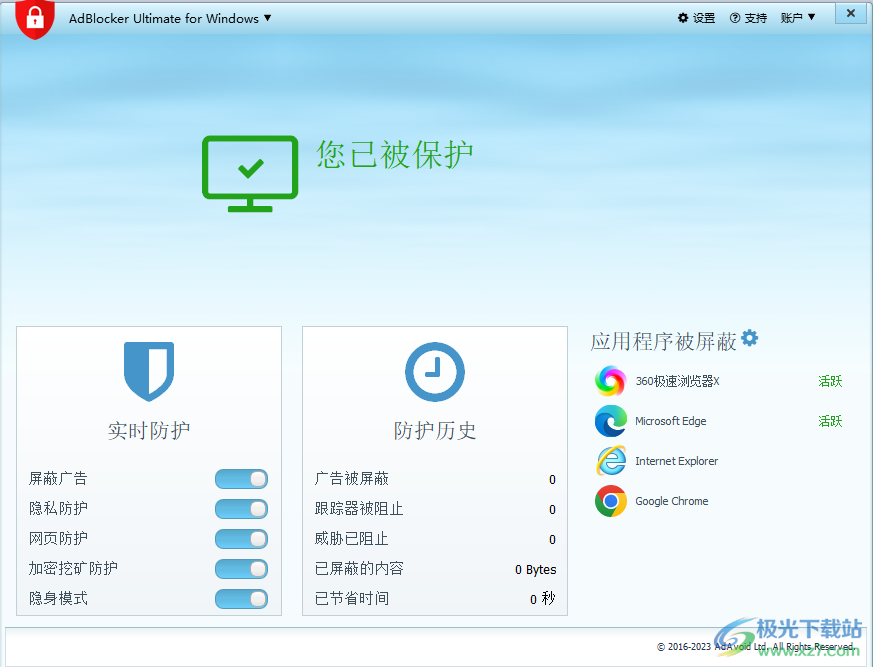The image size is (873, 667).
Task: Expand the AdBlocker Ultimate title dropdown
Action: [x=266, y=18]
